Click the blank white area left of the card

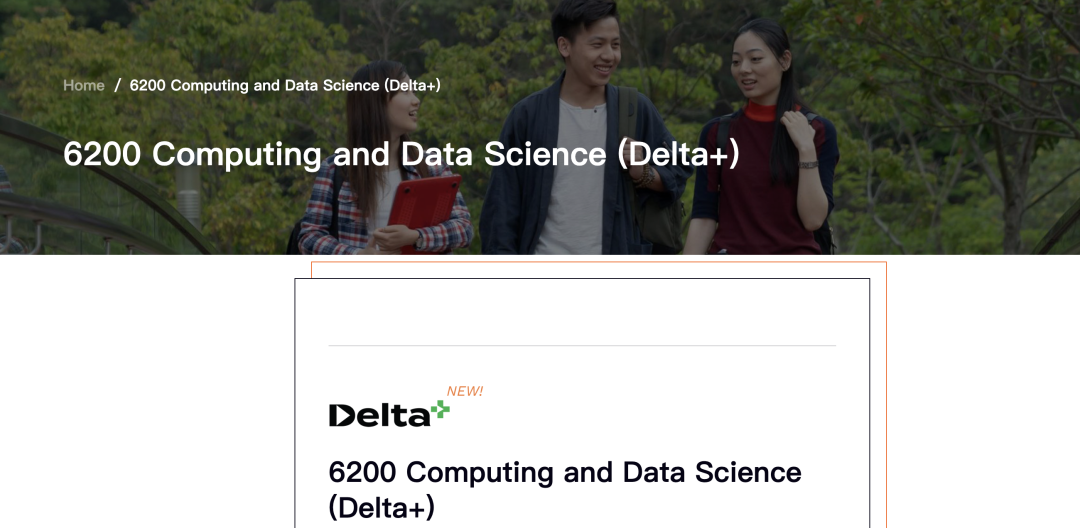click(x=150, y=400)
